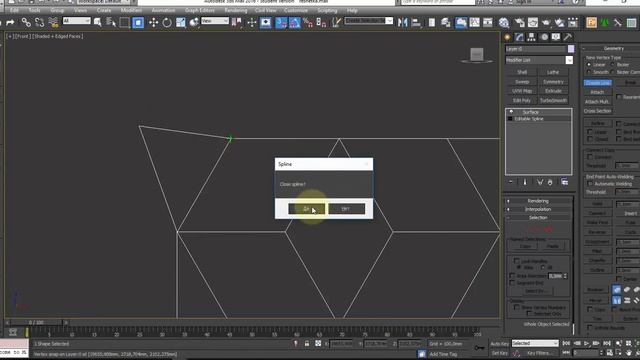
Task: Activate the Select and Move tool
Action: (153, 22)
